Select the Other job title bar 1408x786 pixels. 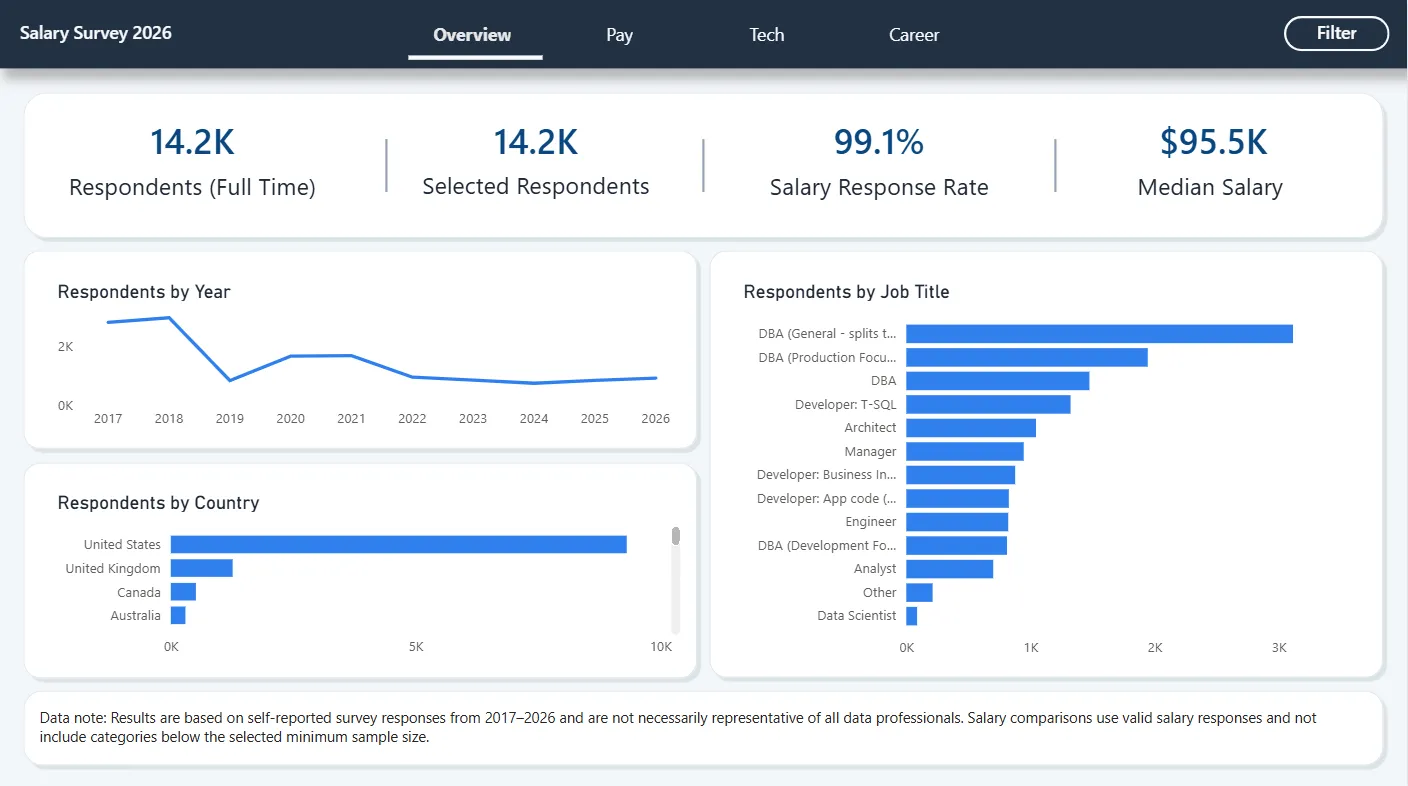pyautogui.click(x=920, y=592)
